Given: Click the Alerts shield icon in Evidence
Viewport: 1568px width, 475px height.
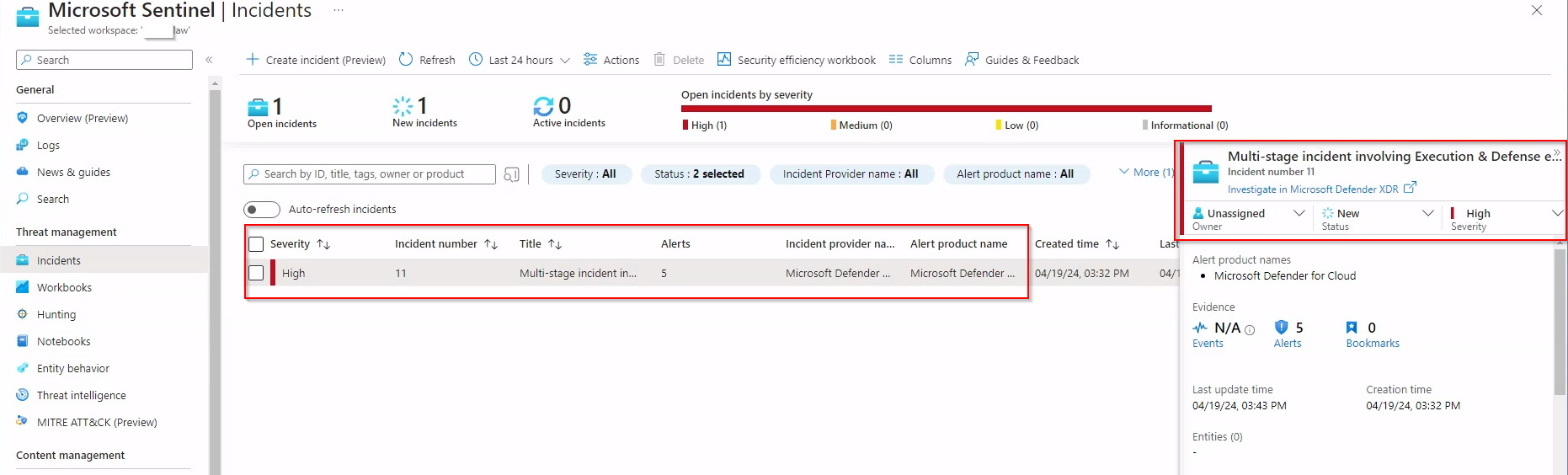Looking at the screenshot, I should (x=1281, y=328).
